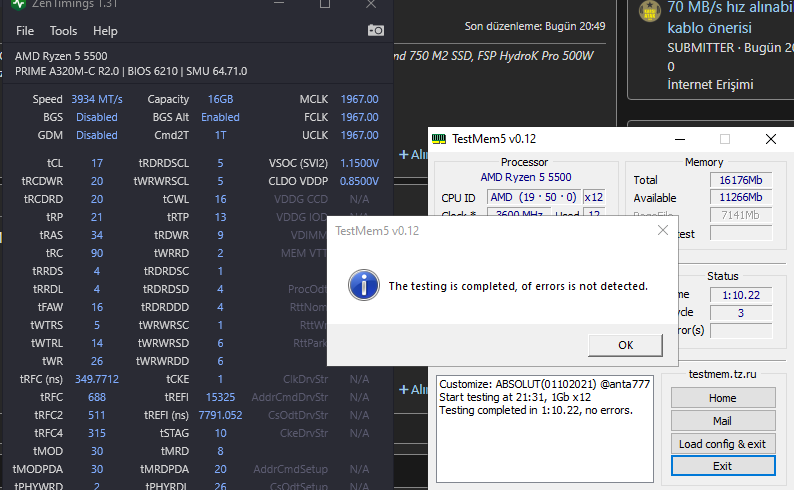Select the tSTAG value 10

[220, 433]
